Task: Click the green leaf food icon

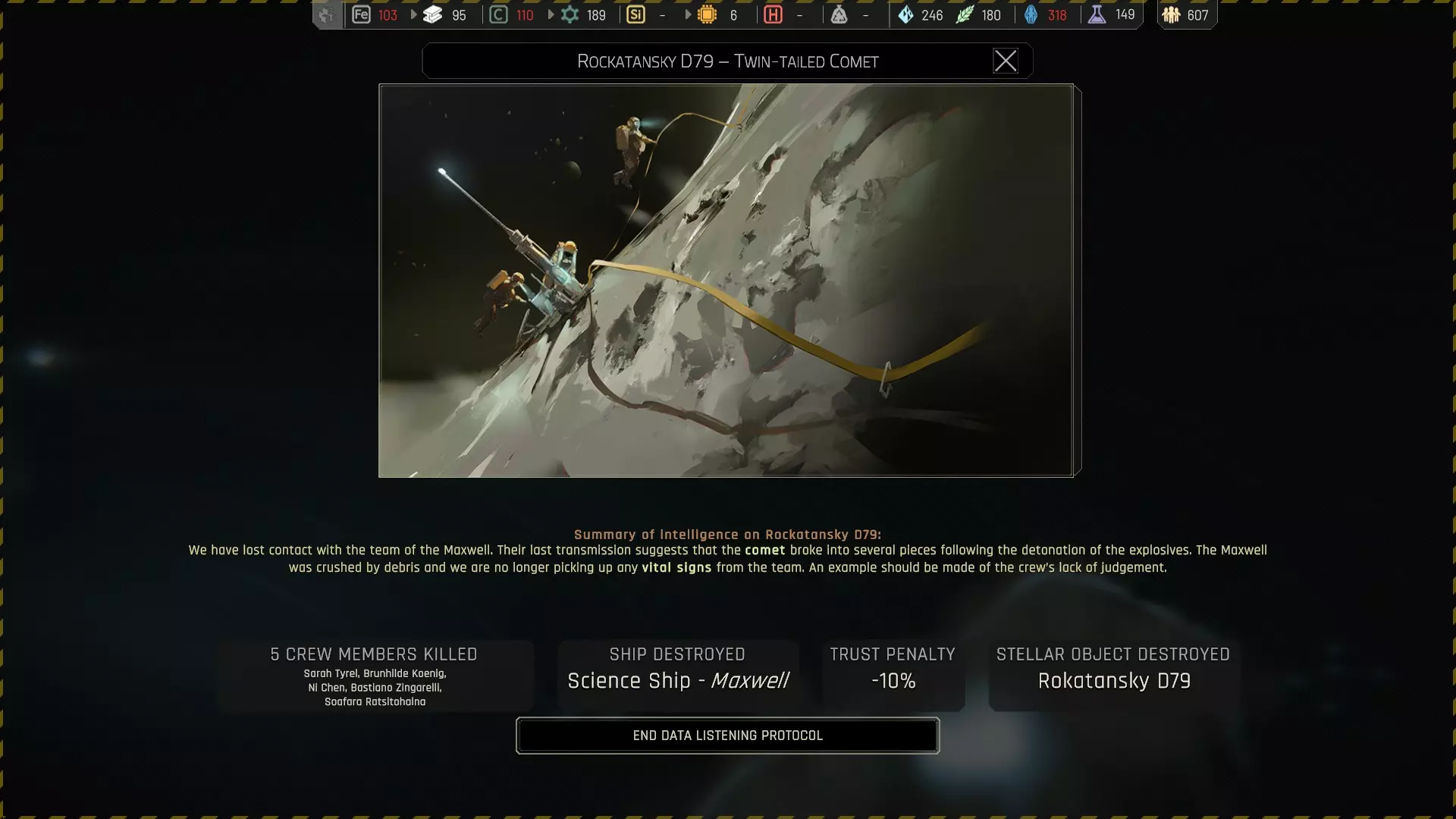Action: pos(965,14)
